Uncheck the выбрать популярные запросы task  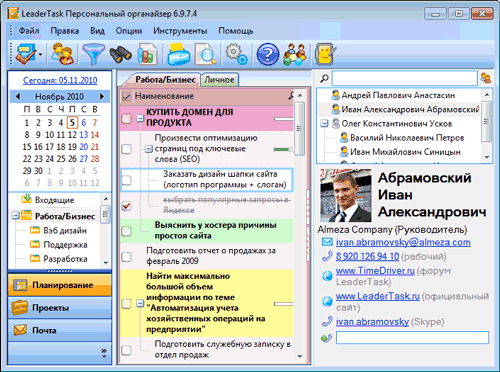coord(126,205)
